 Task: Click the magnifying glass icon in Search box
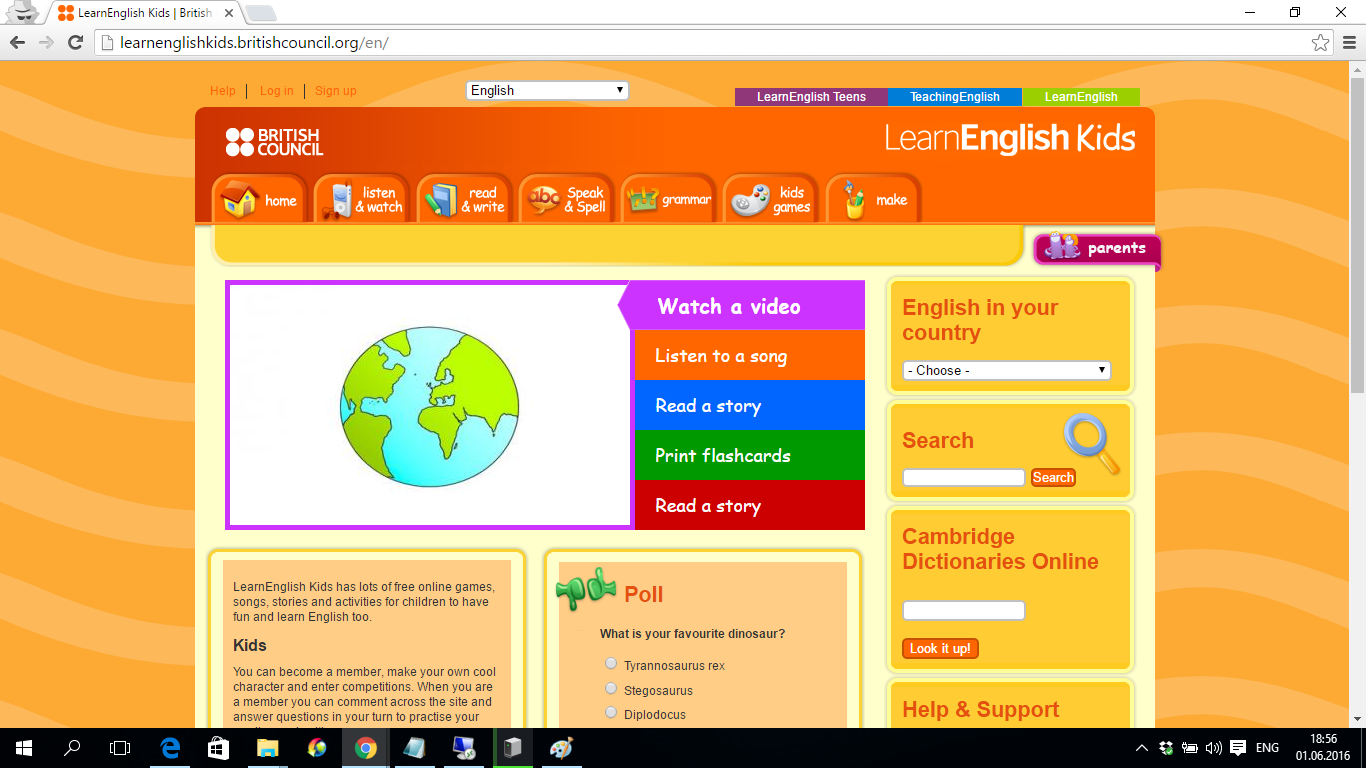click(x=1091, y=444)
